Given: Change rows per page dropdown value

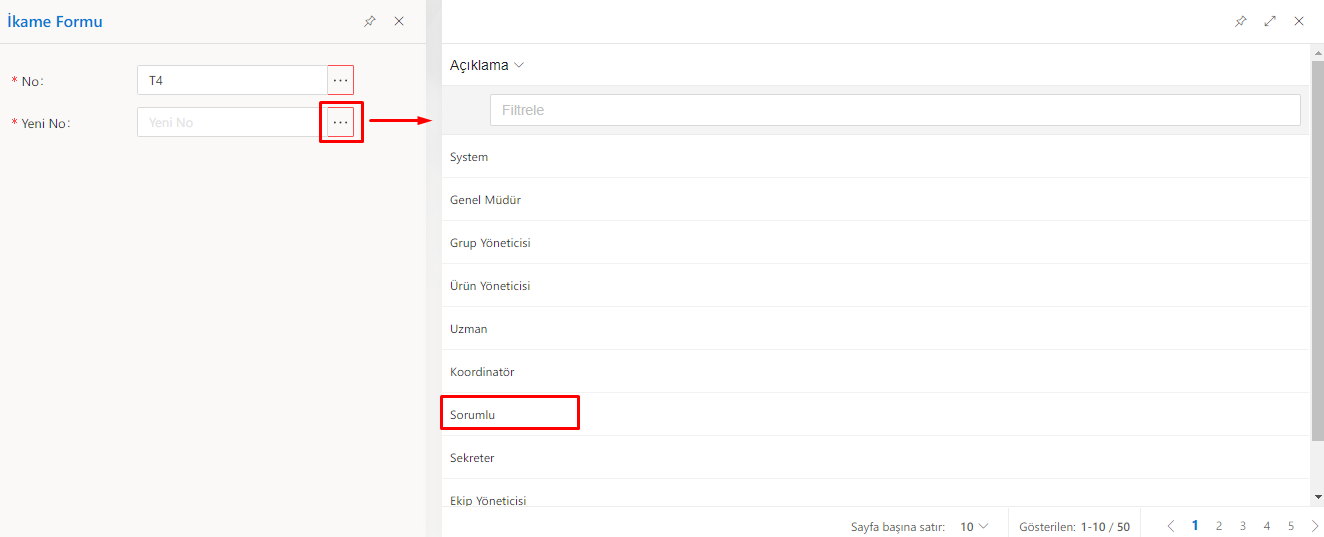Looking at the screenshot, I should [974, 526].
